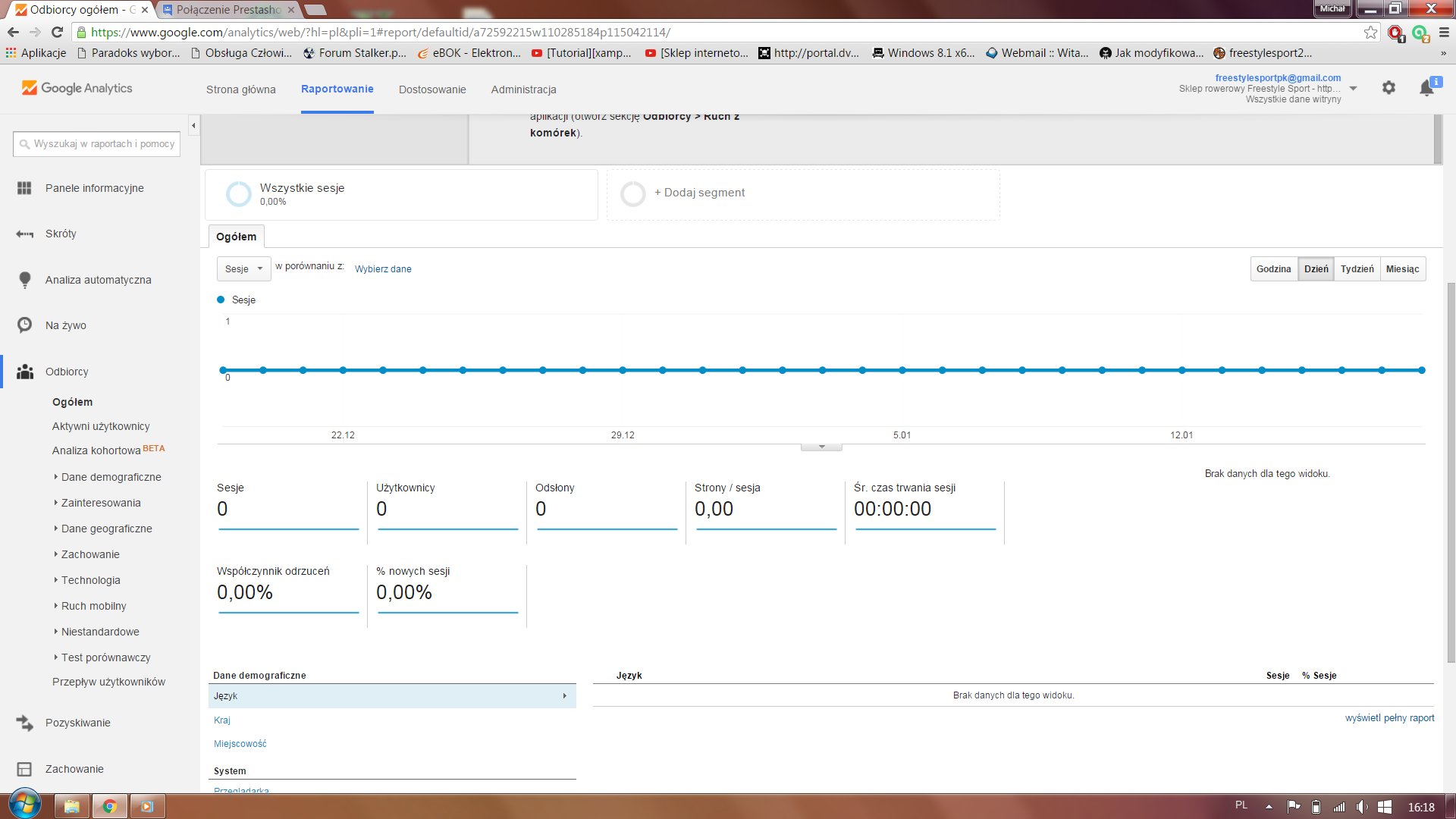Open the Administracja tab
The image size is (1456, 819).
(x=523, y=89)
